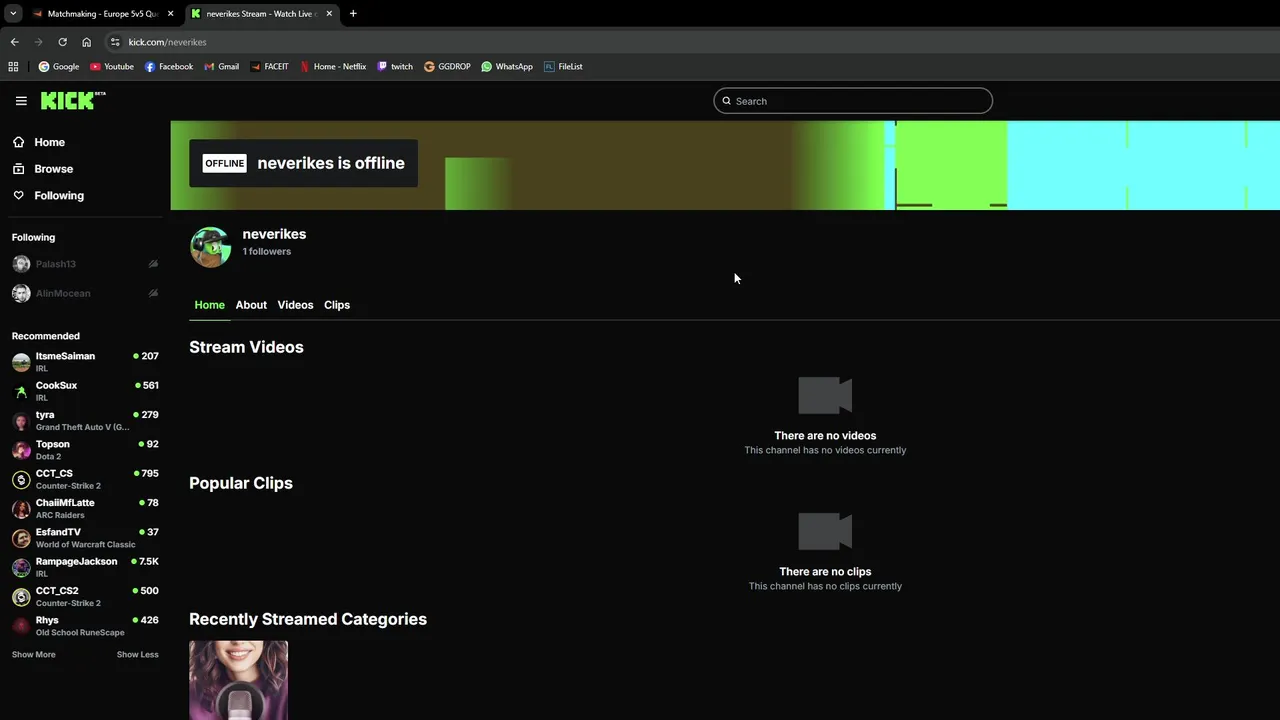Click the site info icon in address bar
The height and width of the screenshot is (720, 1280).
click(x=115, y=42)
